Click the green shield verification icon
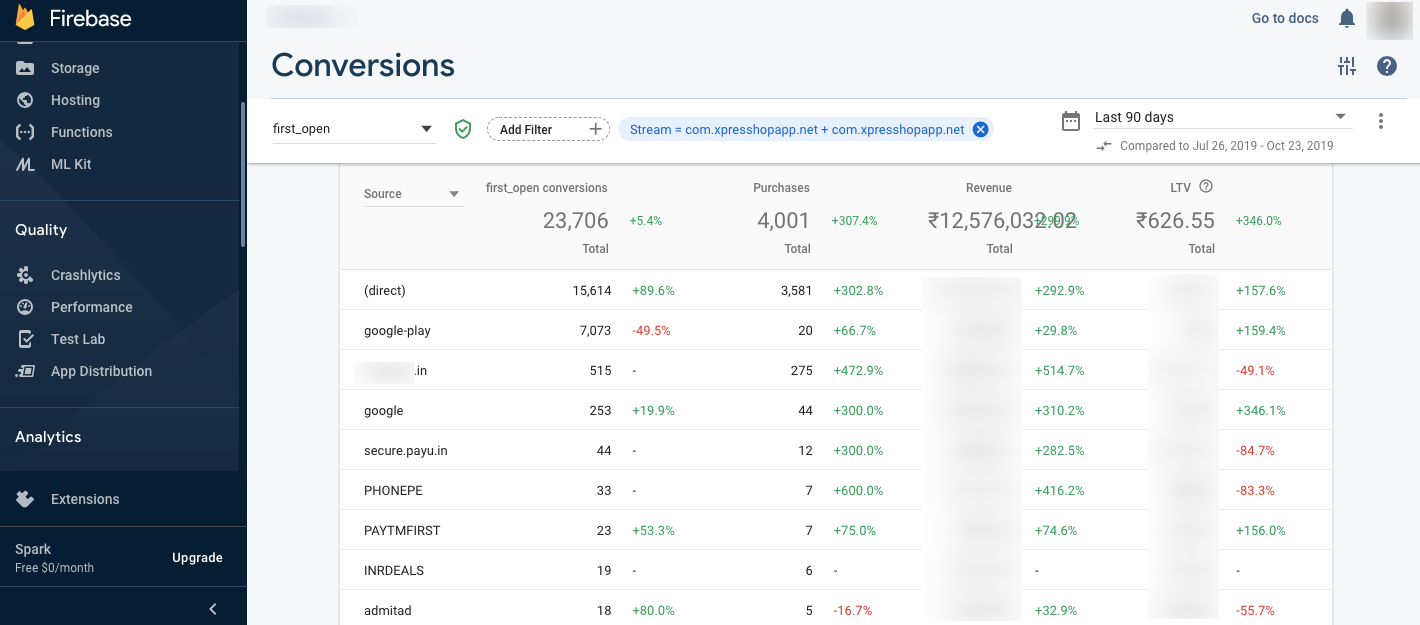This screenshot has height=625, width=1420. [x=462, y=129]
